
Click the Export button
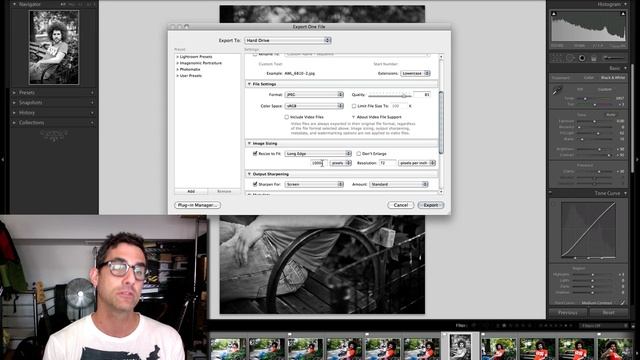pos(431,205)
